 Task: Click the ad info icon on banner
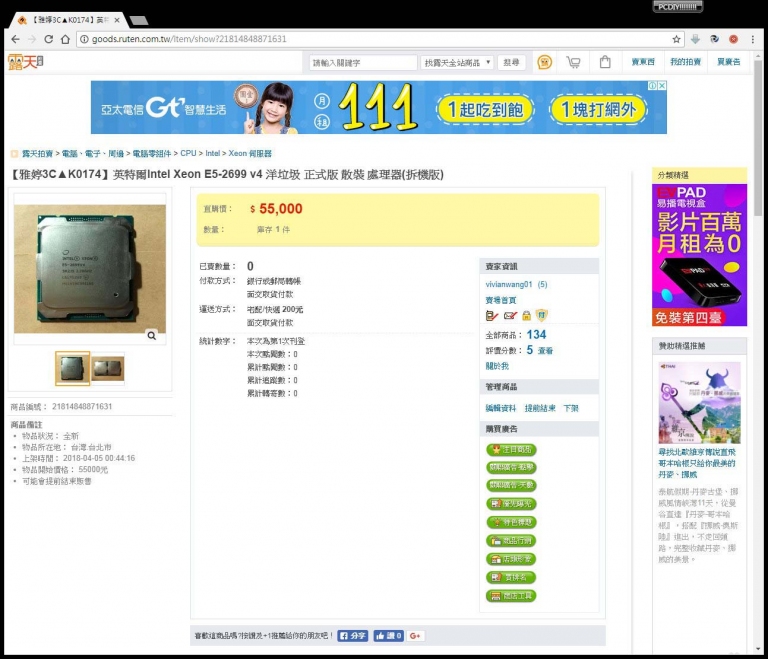point(653,85)
